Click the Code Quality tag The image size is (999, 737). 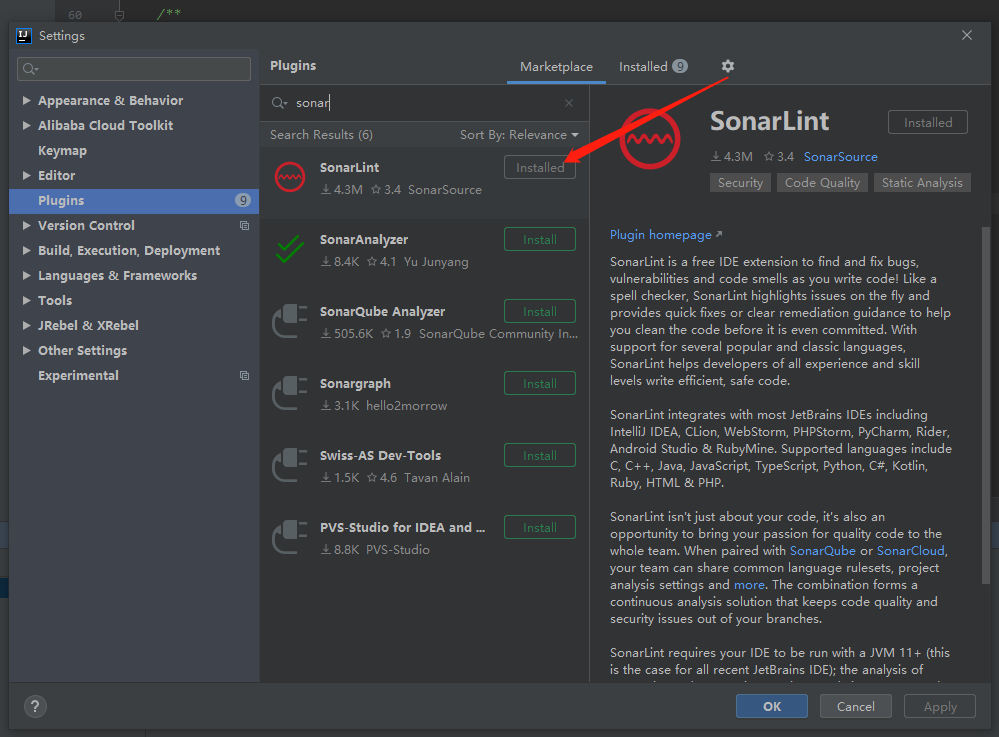pos(822,183)
